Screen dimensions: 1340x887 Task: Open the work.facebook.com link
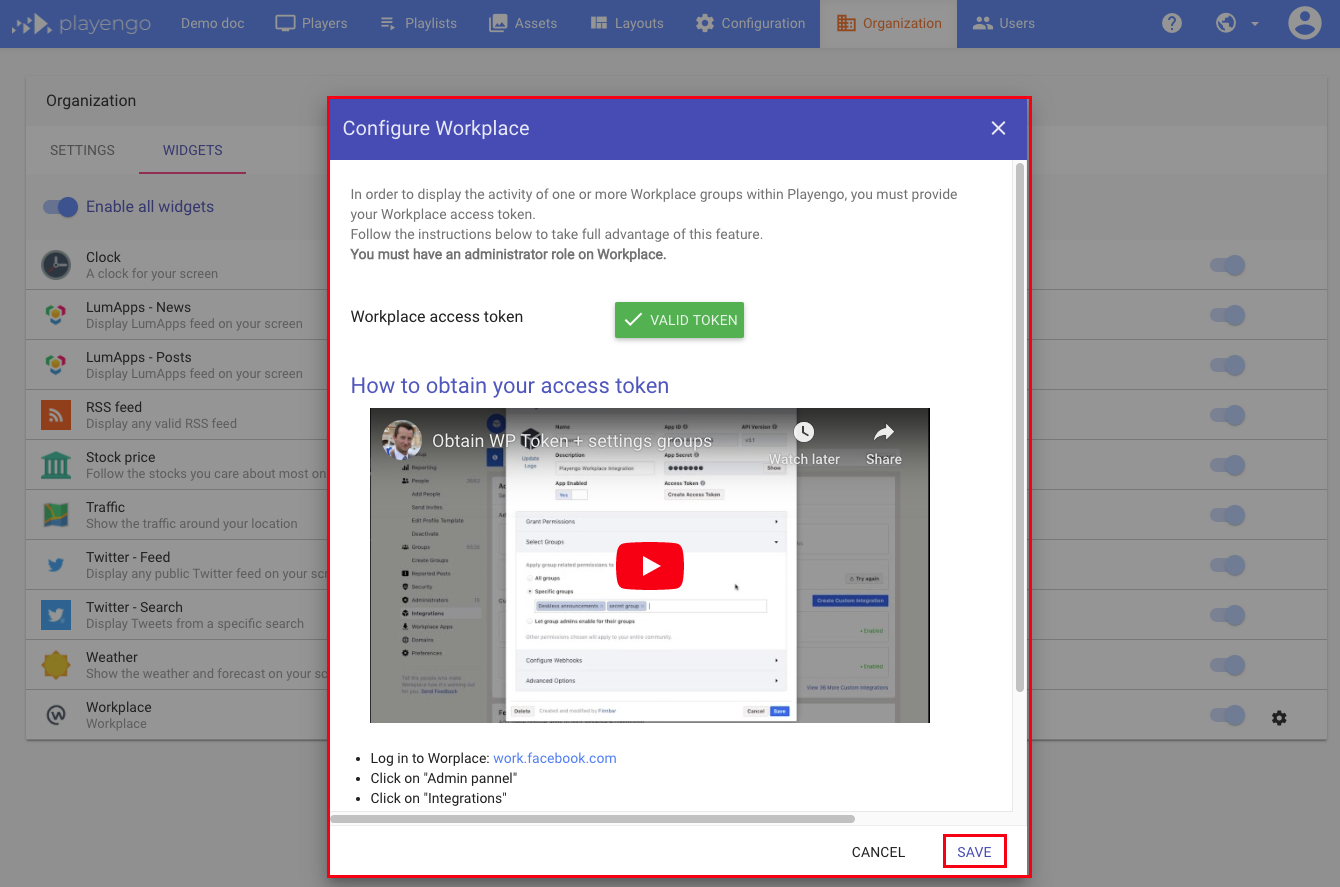click(555, 758)
